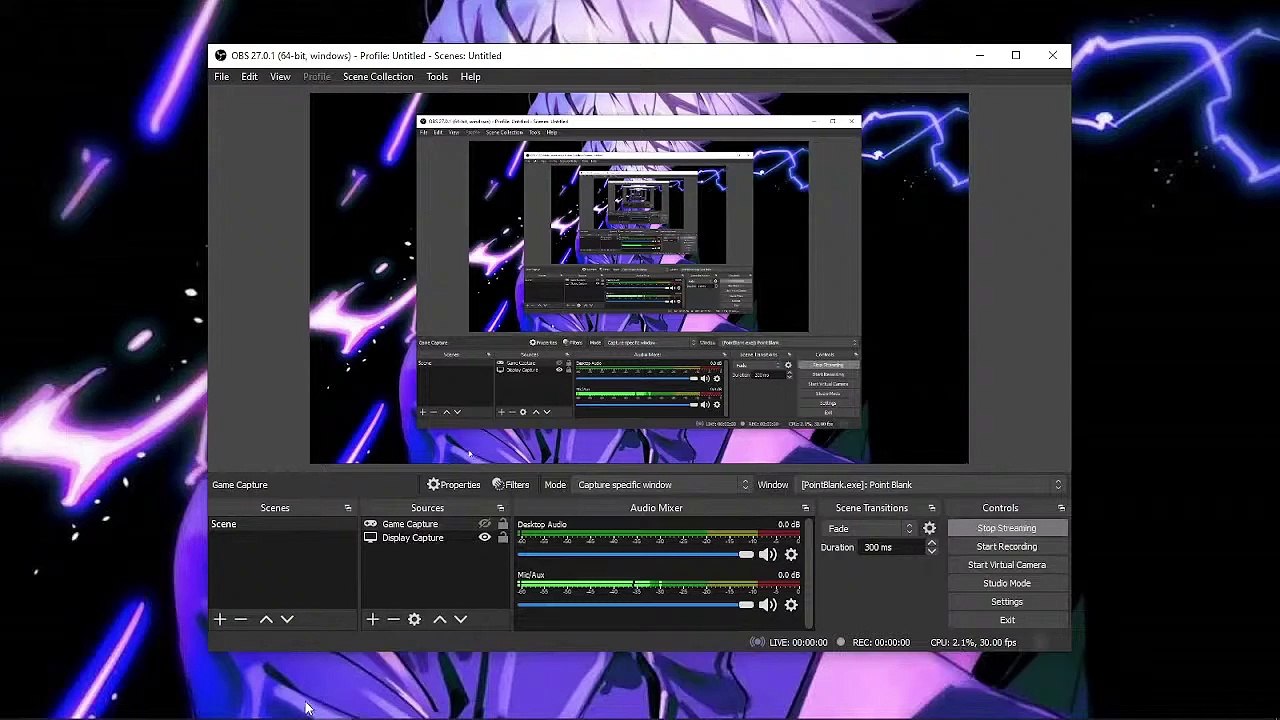Toggle visibility of Game Capture source
This screenshot has width=1280, height=720.
point(485,524)
